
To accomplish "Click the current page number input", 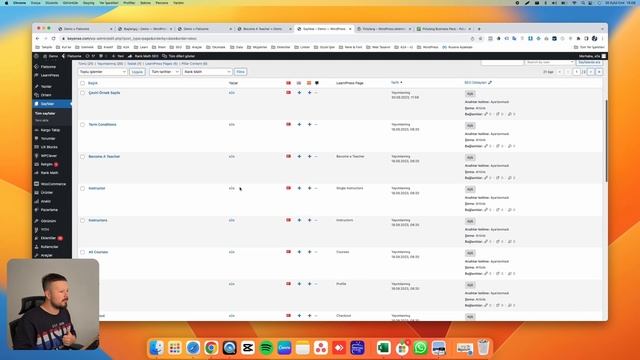I will (x=576, y=72).
